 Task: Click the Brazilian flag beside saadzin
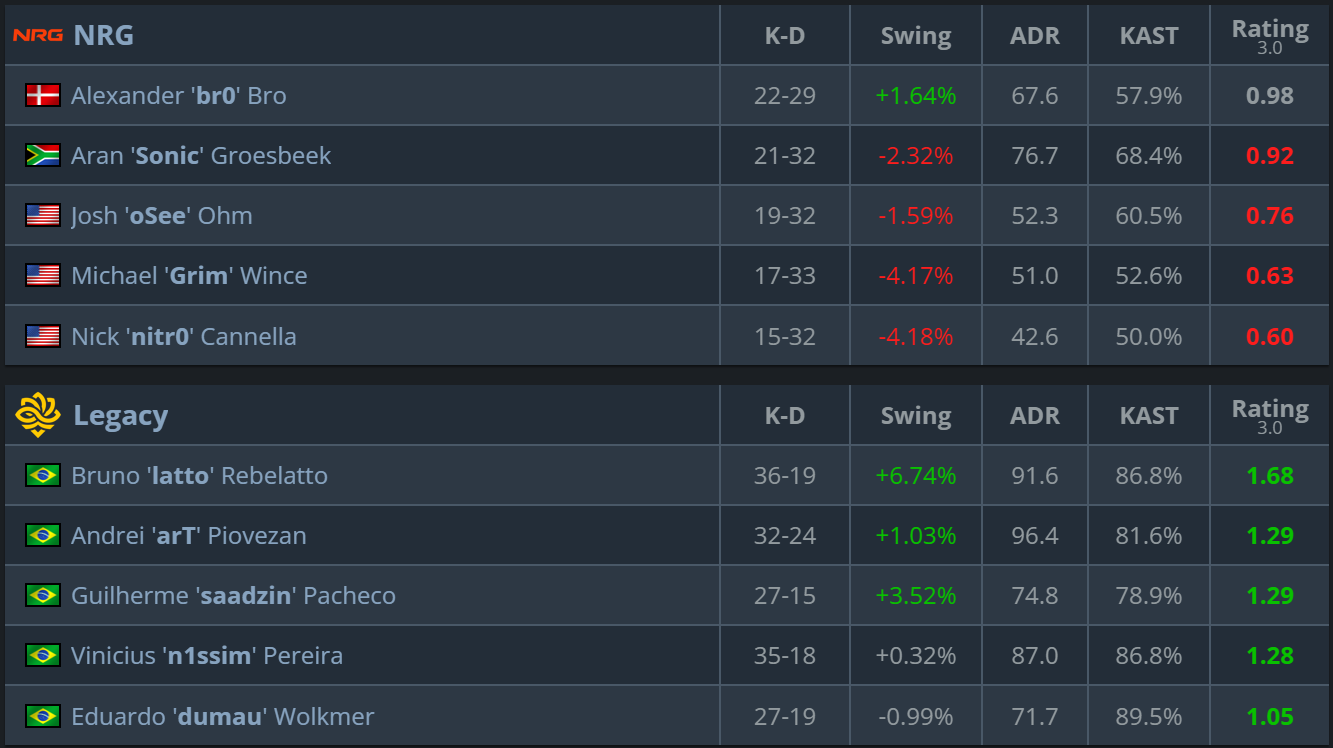(43, 596)
